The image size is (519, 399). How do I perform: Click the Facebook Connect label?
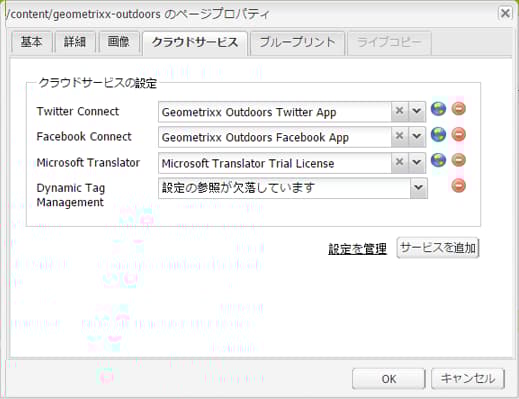tap(84, 137)
